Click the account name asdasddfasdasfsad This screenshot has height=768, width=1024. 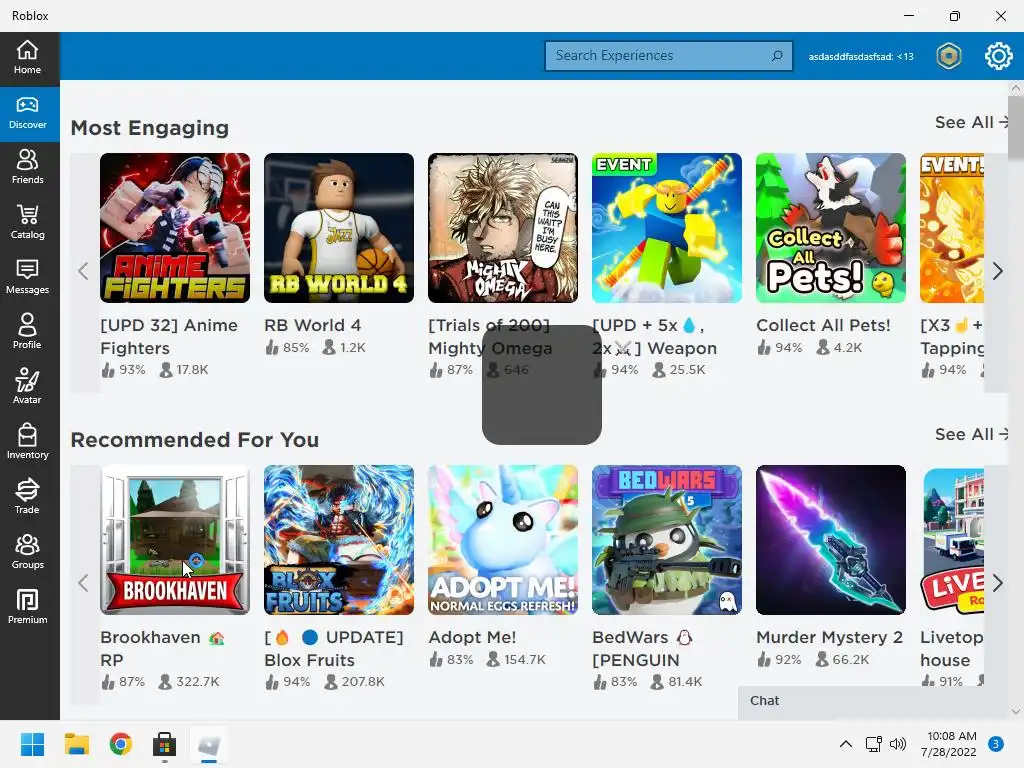click(861, 57)
